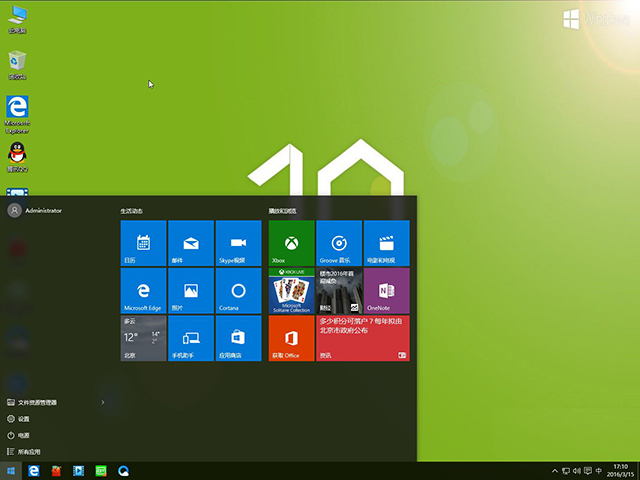Image resolution: width=640 pixels, height=480 pixels.
Task: Launch Groove Music tile
Action: click(x=340, y=243)
